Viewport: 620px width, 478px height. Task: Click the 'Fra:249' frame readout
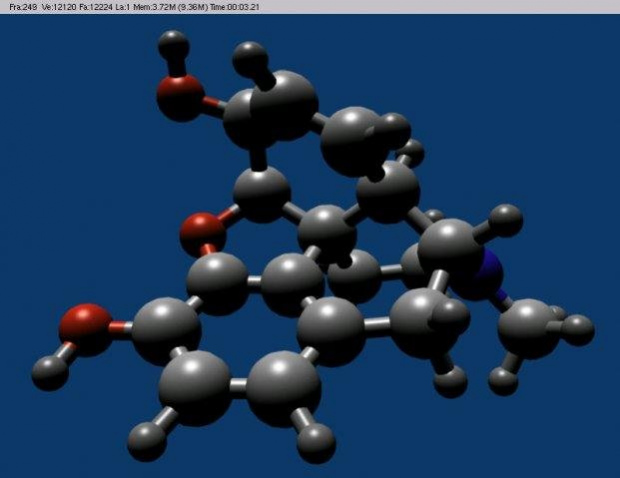point(23,7)
